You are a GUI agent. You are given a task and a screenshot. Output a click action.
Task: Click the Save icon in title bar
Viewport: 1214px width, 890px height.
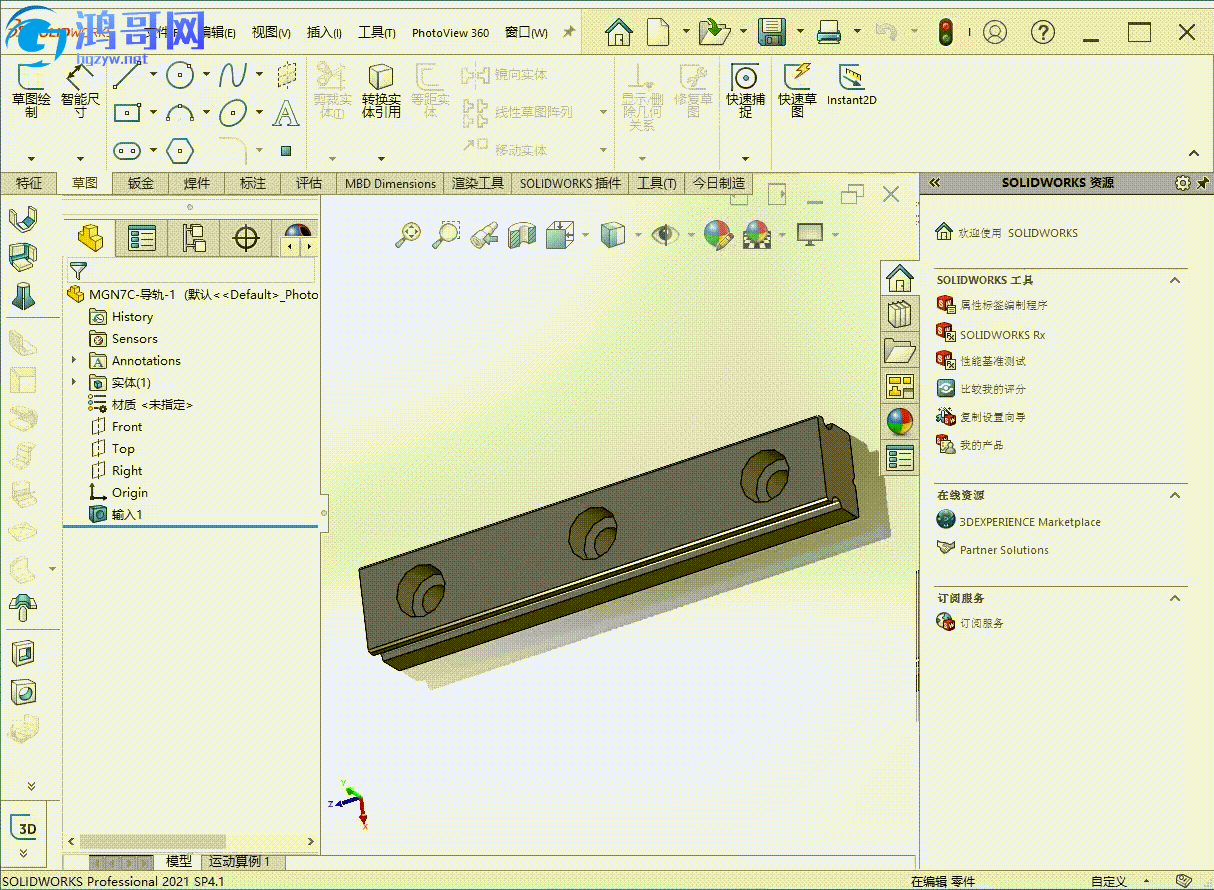point(770,32)
